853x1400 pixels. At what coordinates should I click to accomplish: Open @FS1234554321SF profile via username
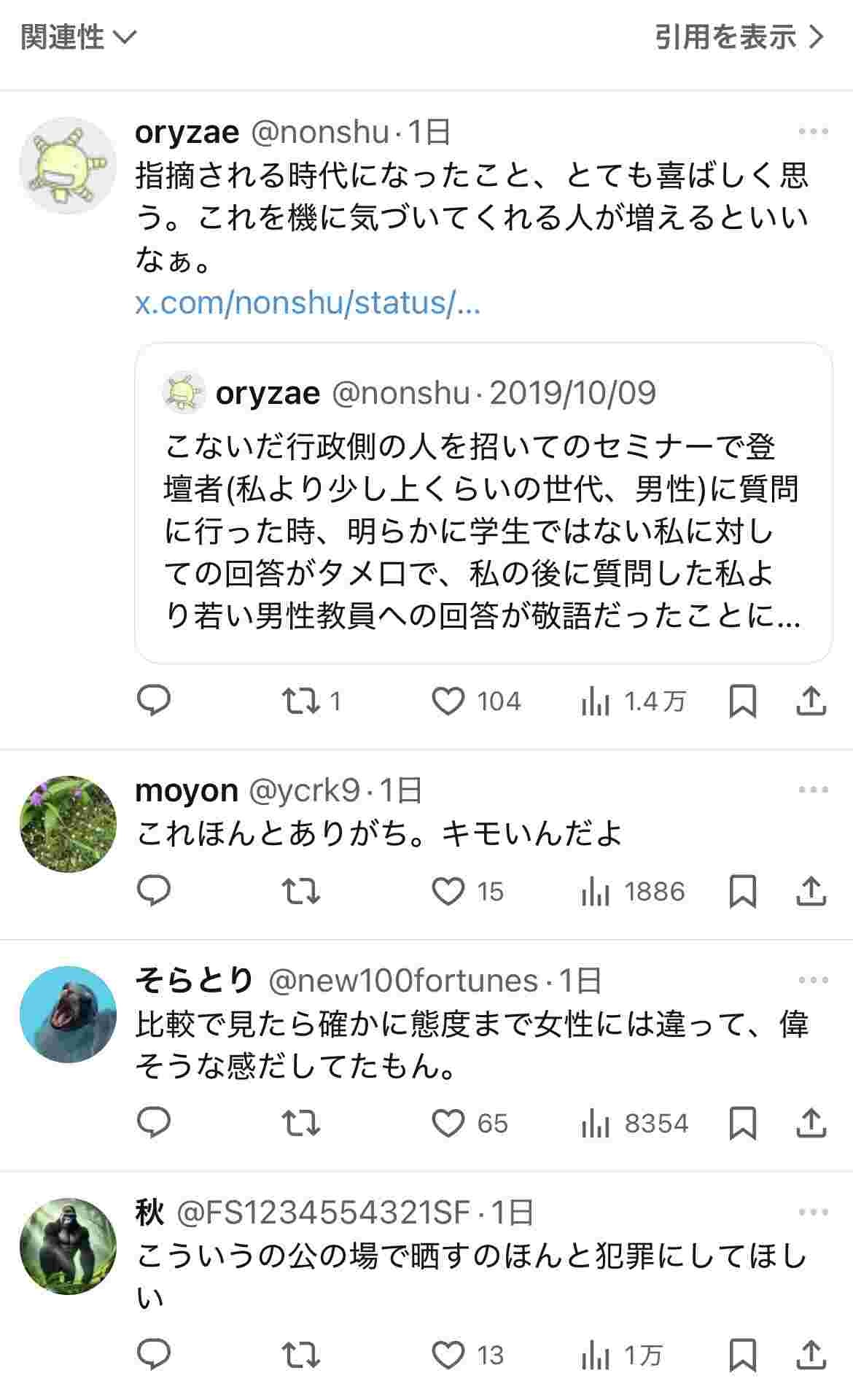point(323,1213)
